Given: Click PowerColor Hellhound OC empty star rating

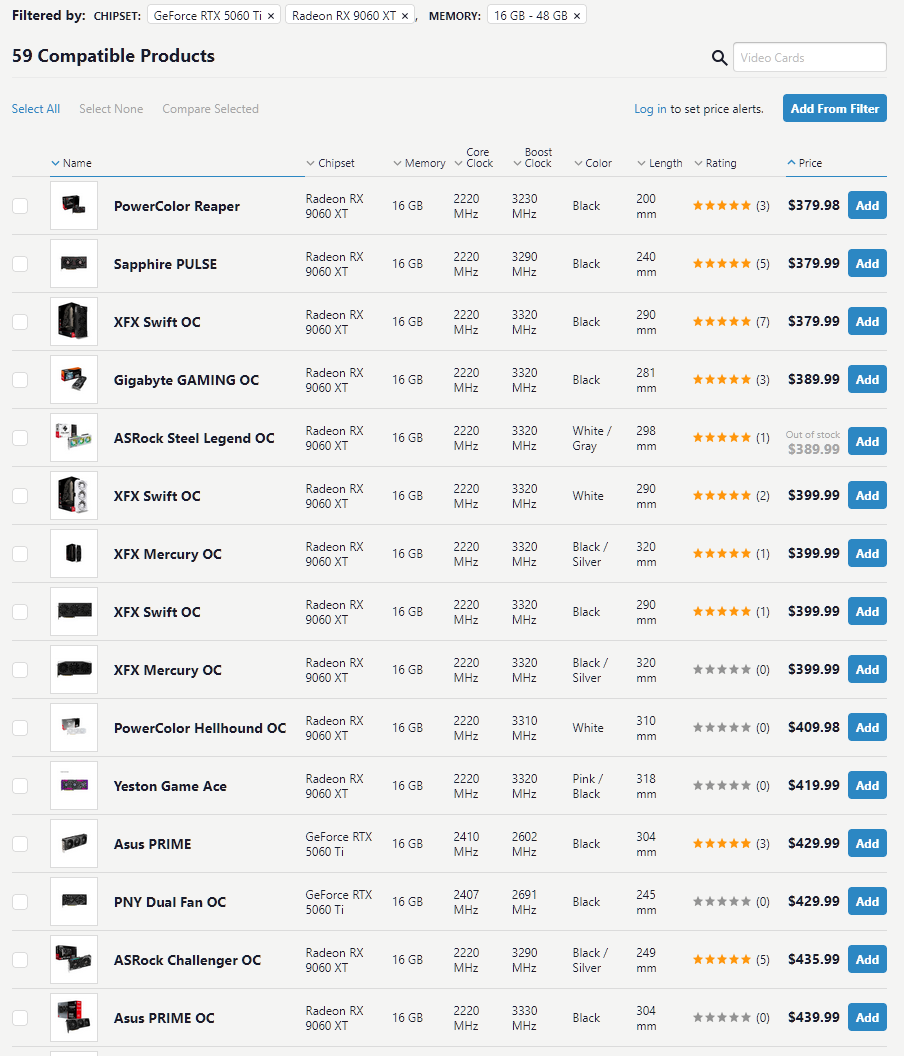Looking at the screenshot, I should tap(721, 727).
